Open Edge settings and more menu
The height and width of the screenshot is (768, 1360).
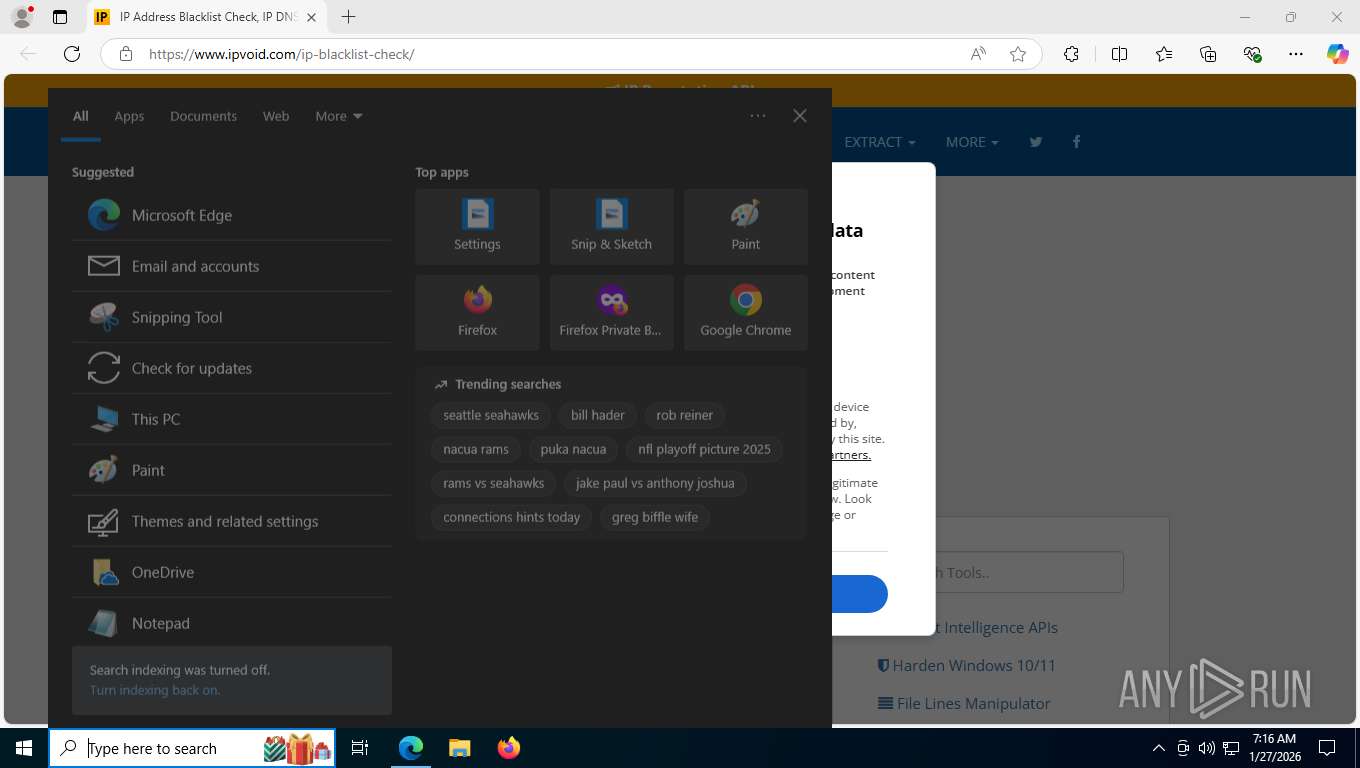1296,54
